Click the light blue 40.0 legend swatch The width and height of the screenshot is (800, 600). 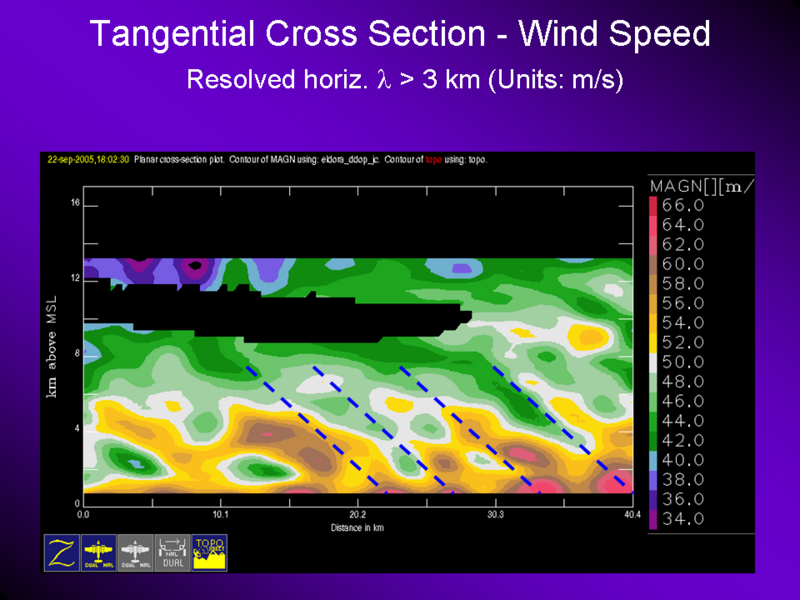[x=653, y=460]
